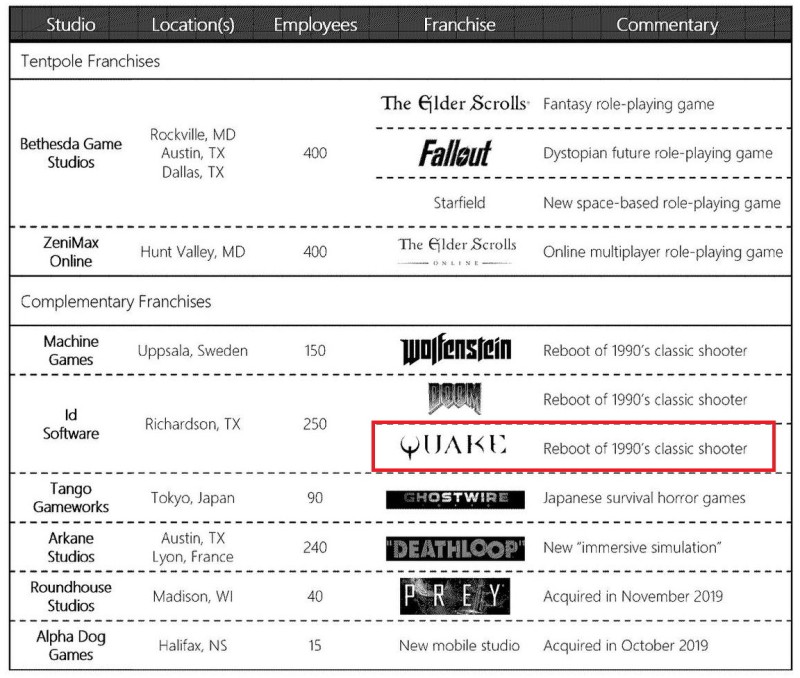Select the 15 employees value
800x678 pixels.
(315, 645)
